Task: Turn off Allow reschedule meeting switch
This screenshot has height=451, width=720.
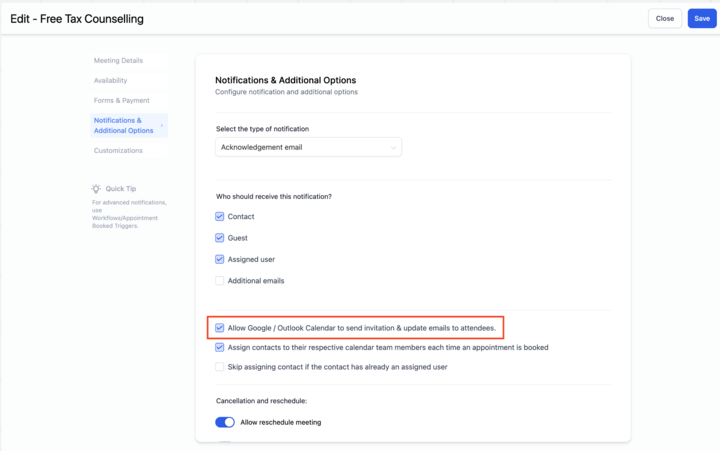Action: coord(225,422)
